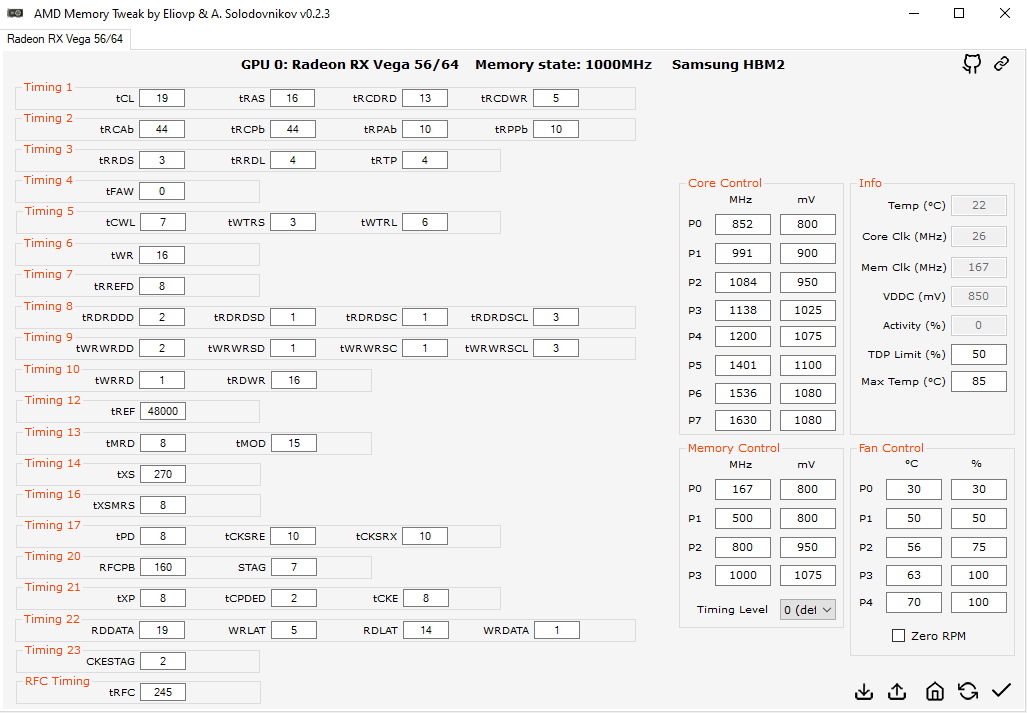The height and width of the screenshot is (713, 1027).
Task: Edit the STAG value field
Action: point(294,567)
